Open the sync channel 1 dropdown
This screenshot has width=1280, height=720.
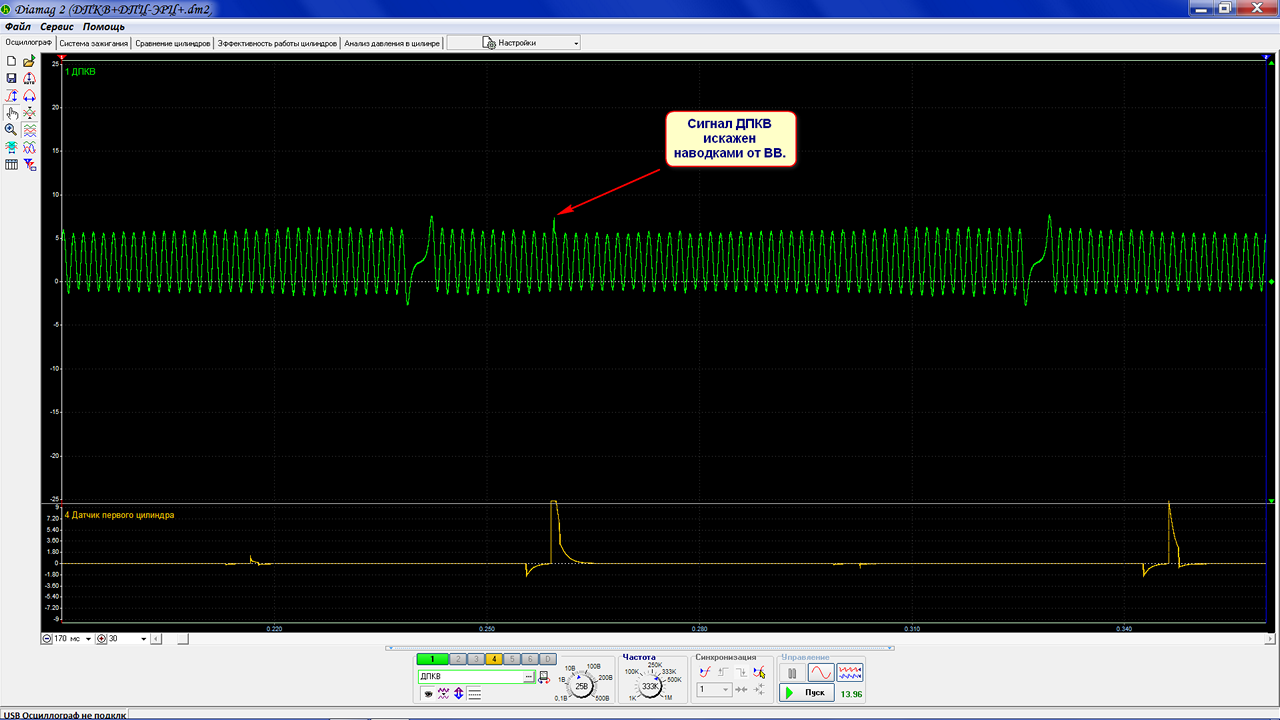coord(714,690)
